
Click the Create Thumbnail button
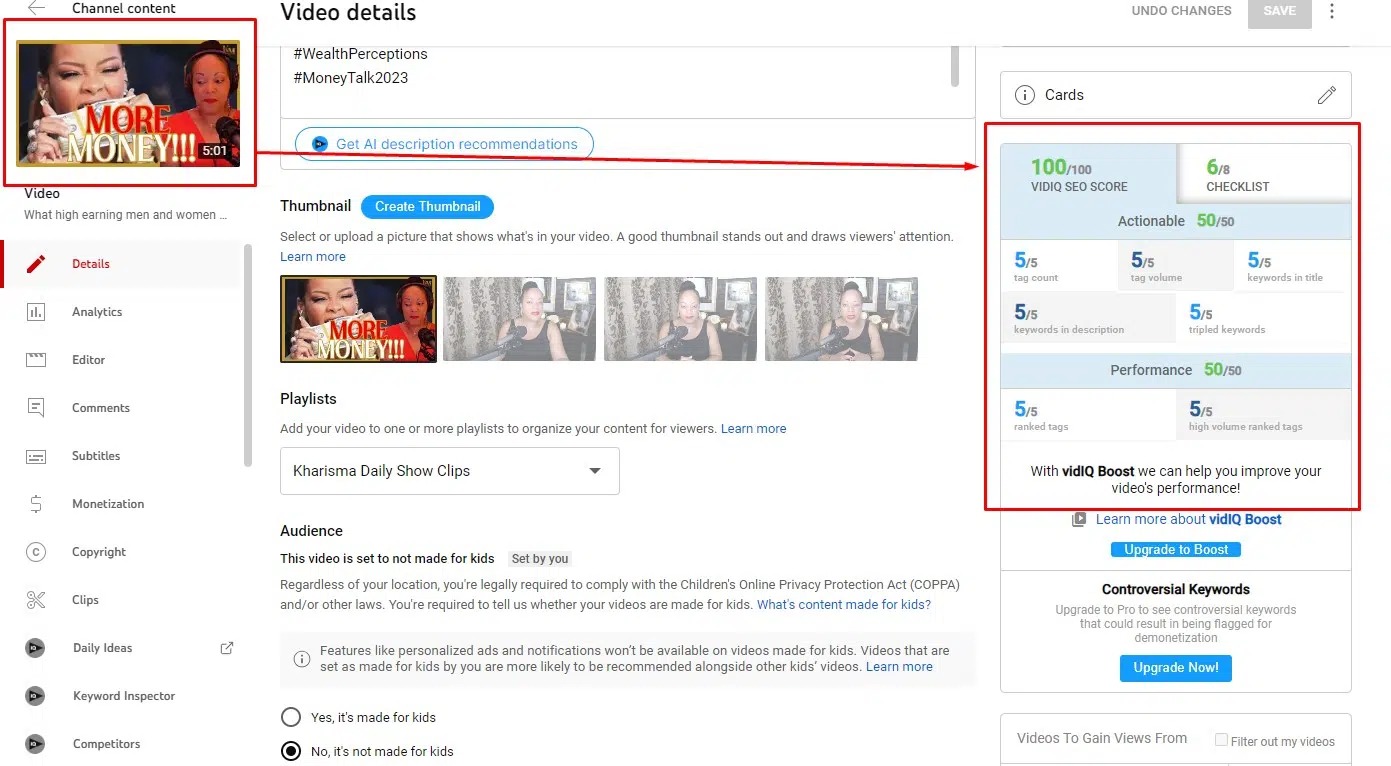(427, 207)
